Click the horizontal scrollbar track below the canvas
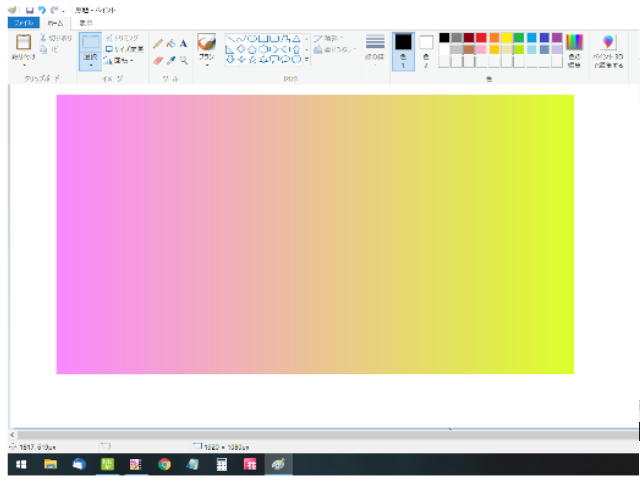640x480 pixels. [x=327, y=434]
